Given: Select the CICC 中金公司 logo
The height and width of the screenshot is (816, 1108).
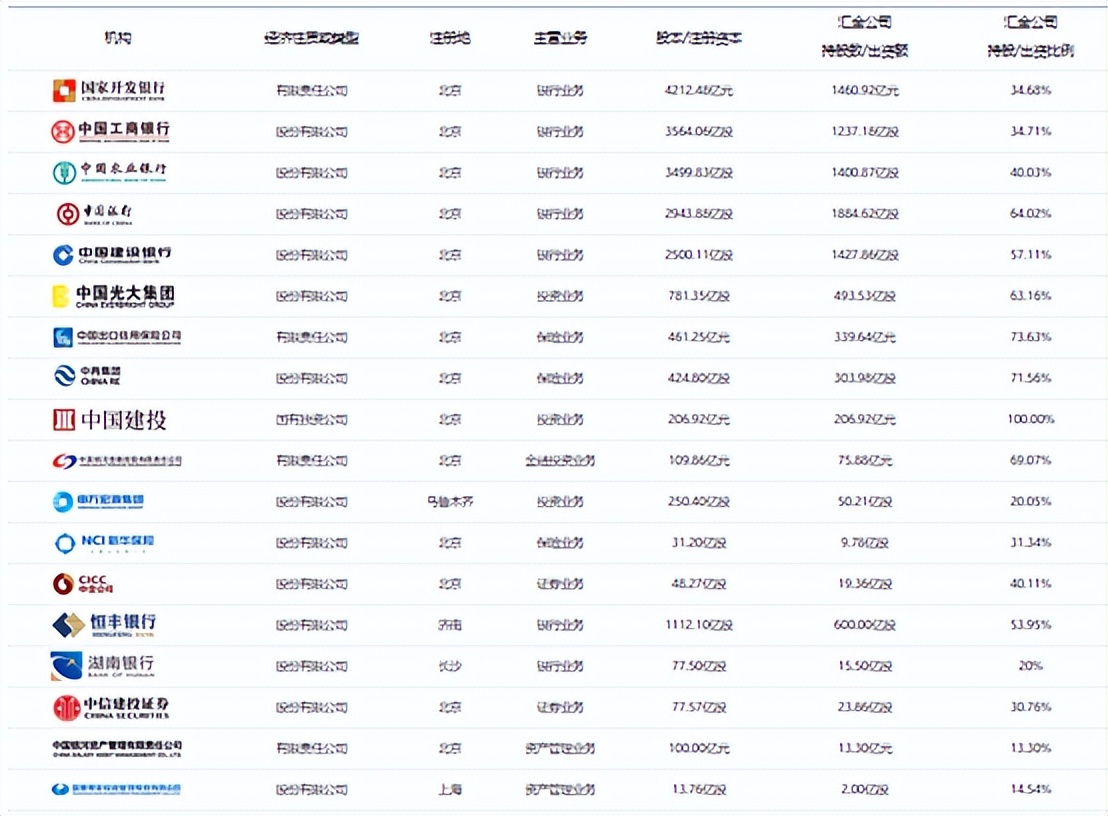Looking at the screenshot, I should click(x=85, y=583).
